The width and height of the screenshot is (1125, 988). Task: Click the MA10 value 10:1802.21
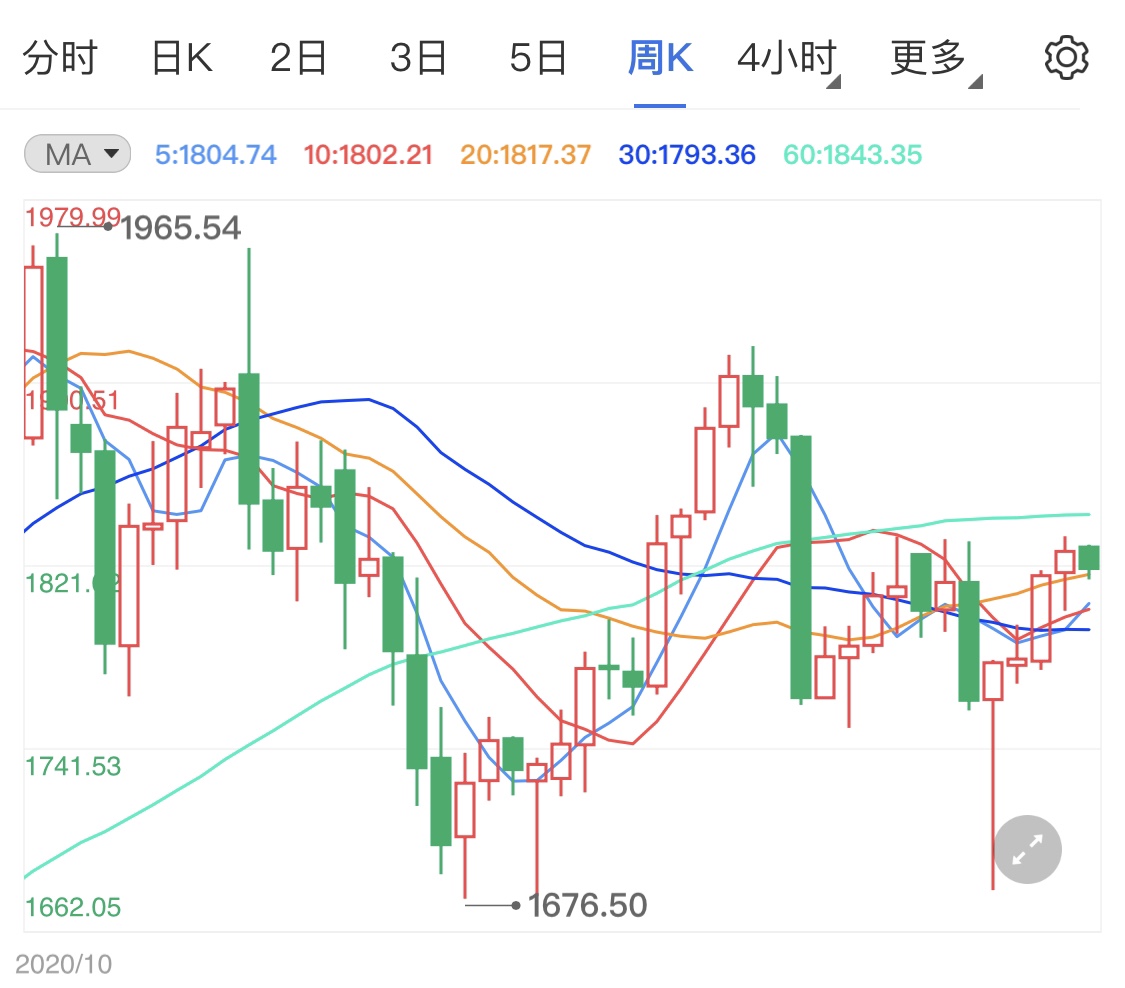coord(368,154)
